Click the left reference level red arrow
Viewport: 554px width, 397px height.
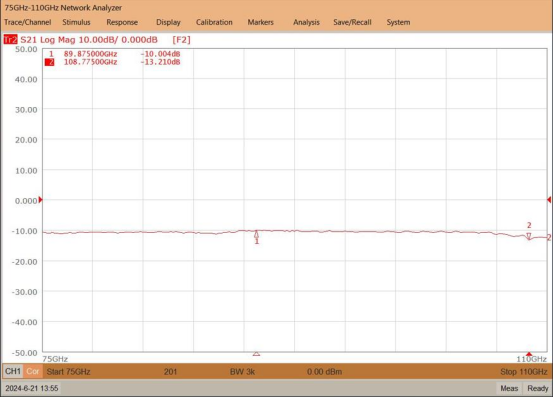tap(40, 200)
